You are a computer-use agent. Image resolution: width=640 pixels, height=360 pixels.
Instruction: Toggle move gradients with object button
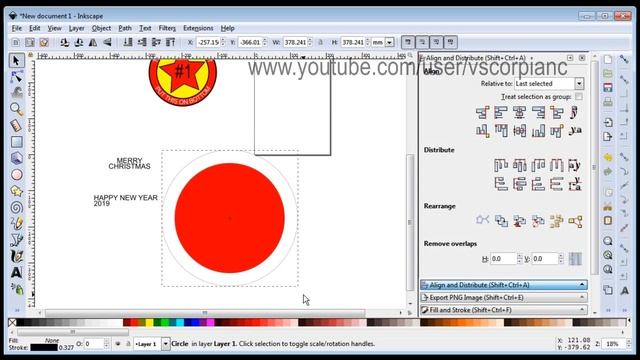(436, 42)
